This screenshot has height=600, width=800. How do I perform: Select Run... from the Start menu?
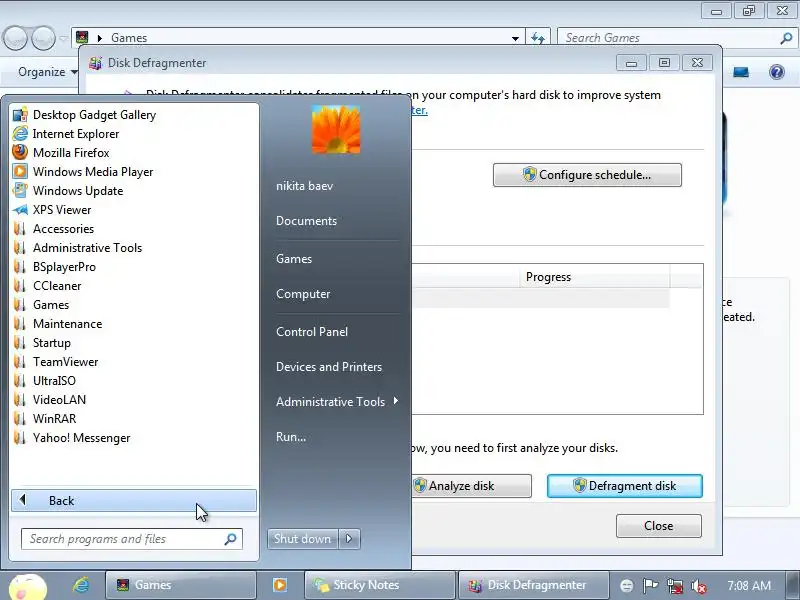click(291, 437)
